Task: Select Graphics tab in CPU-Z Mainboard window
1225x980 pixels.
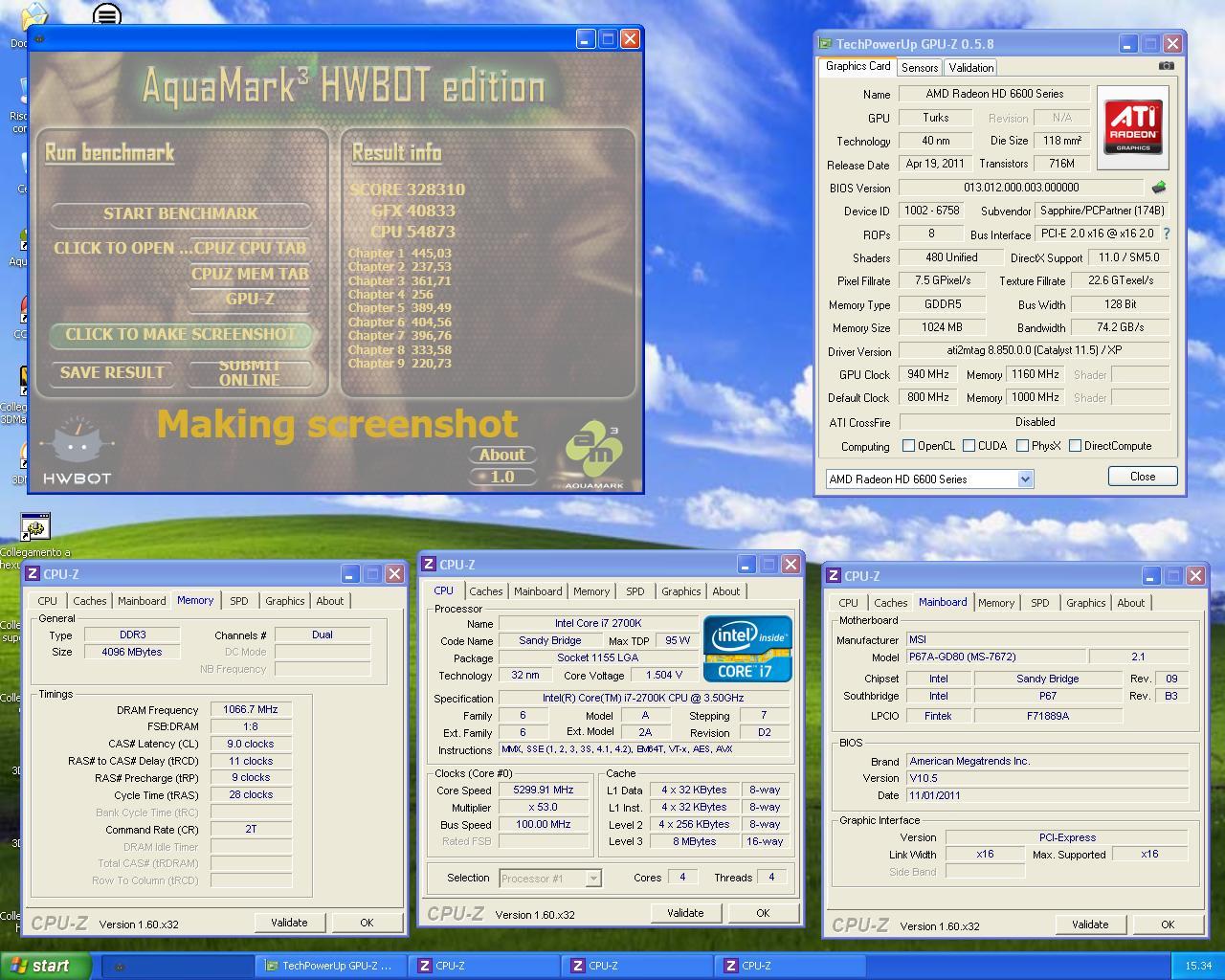Action: (x=1086, y=603)
